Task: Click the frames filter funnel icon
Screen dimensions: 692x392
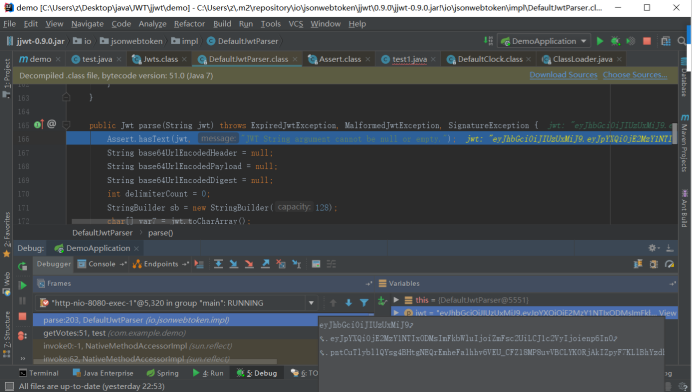Action: tap(364, 303)
